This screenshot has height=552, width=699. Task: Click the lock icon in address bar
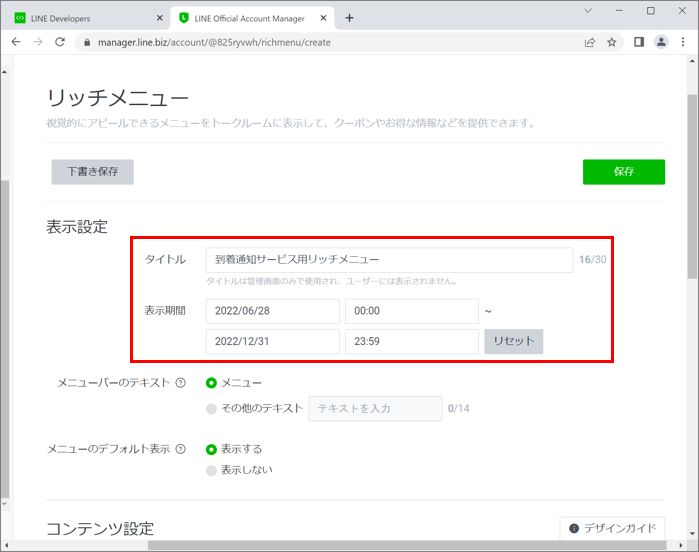(87, 42)
